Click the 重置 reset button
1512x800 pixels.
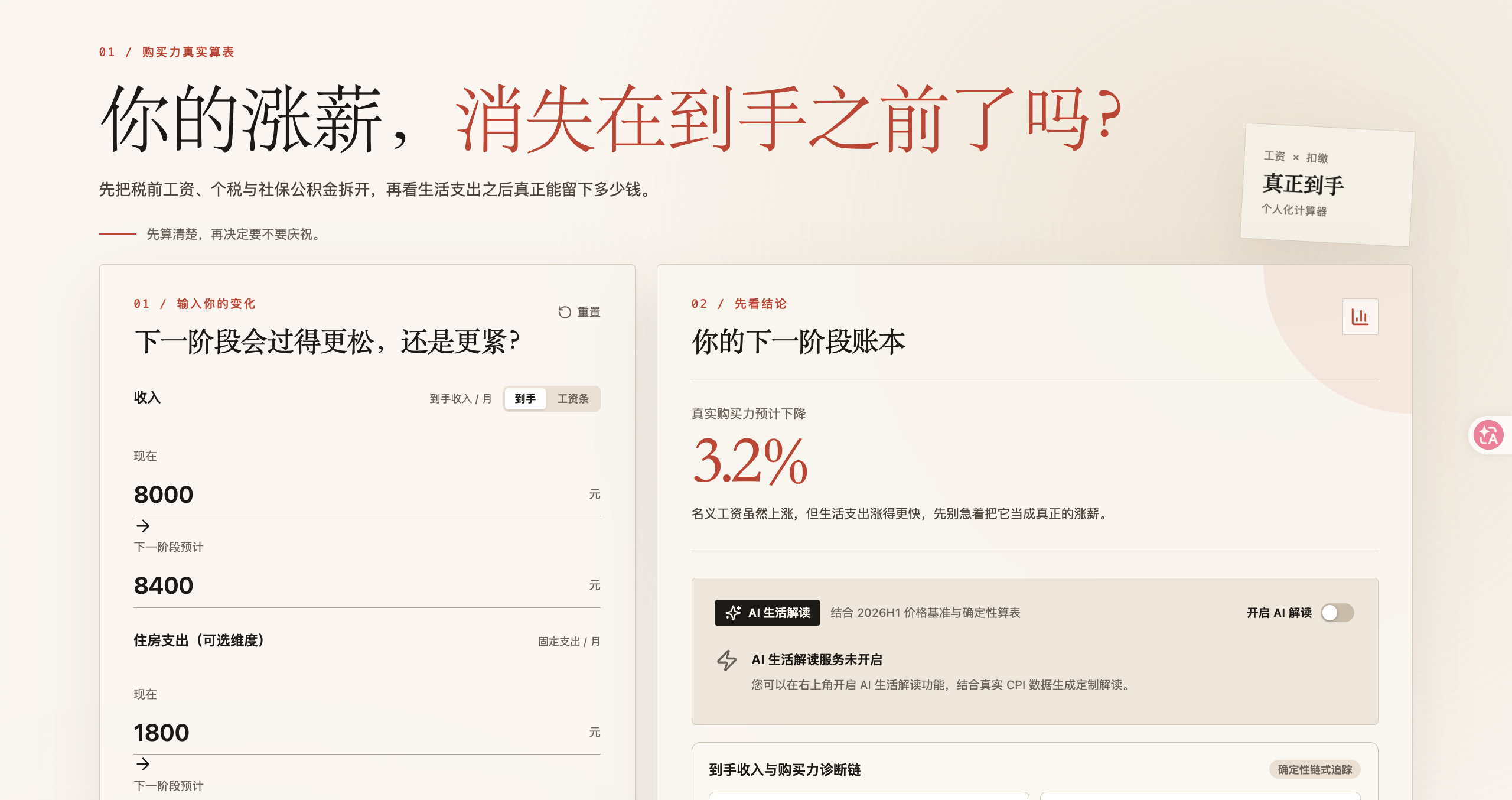pyautogui.click(x=579, y=312)
